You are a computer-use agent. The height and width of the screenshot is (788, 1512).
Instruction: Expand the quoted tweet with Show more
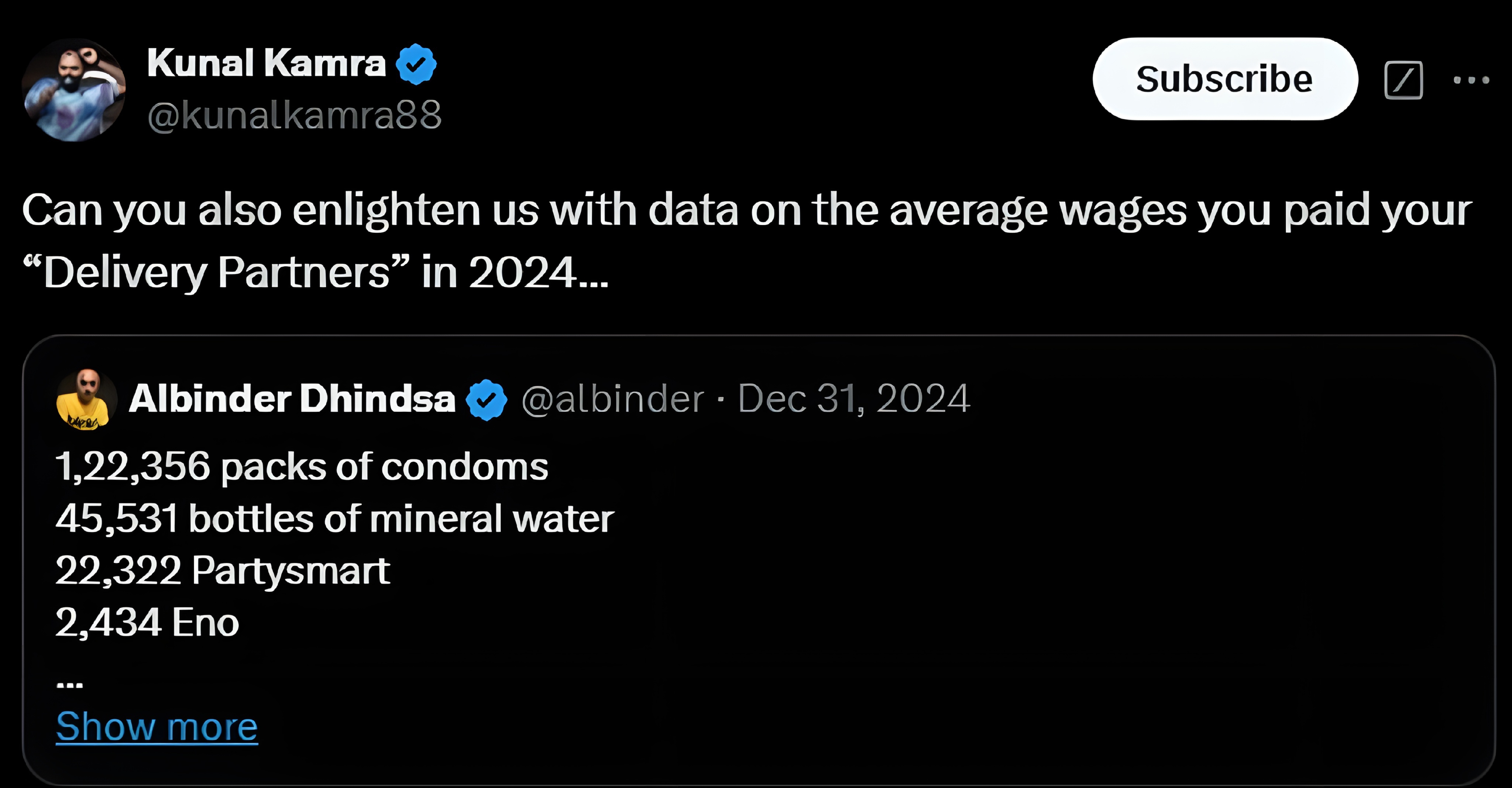(157, 726)
